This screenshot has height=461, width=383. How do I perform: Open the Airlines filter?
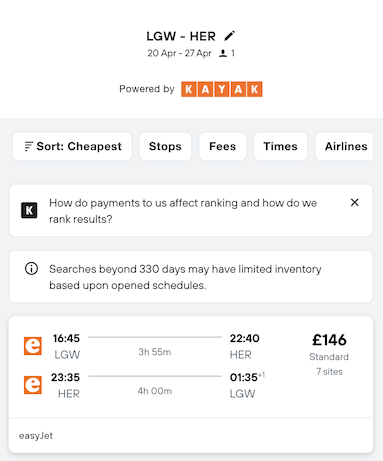coord(344,146)
